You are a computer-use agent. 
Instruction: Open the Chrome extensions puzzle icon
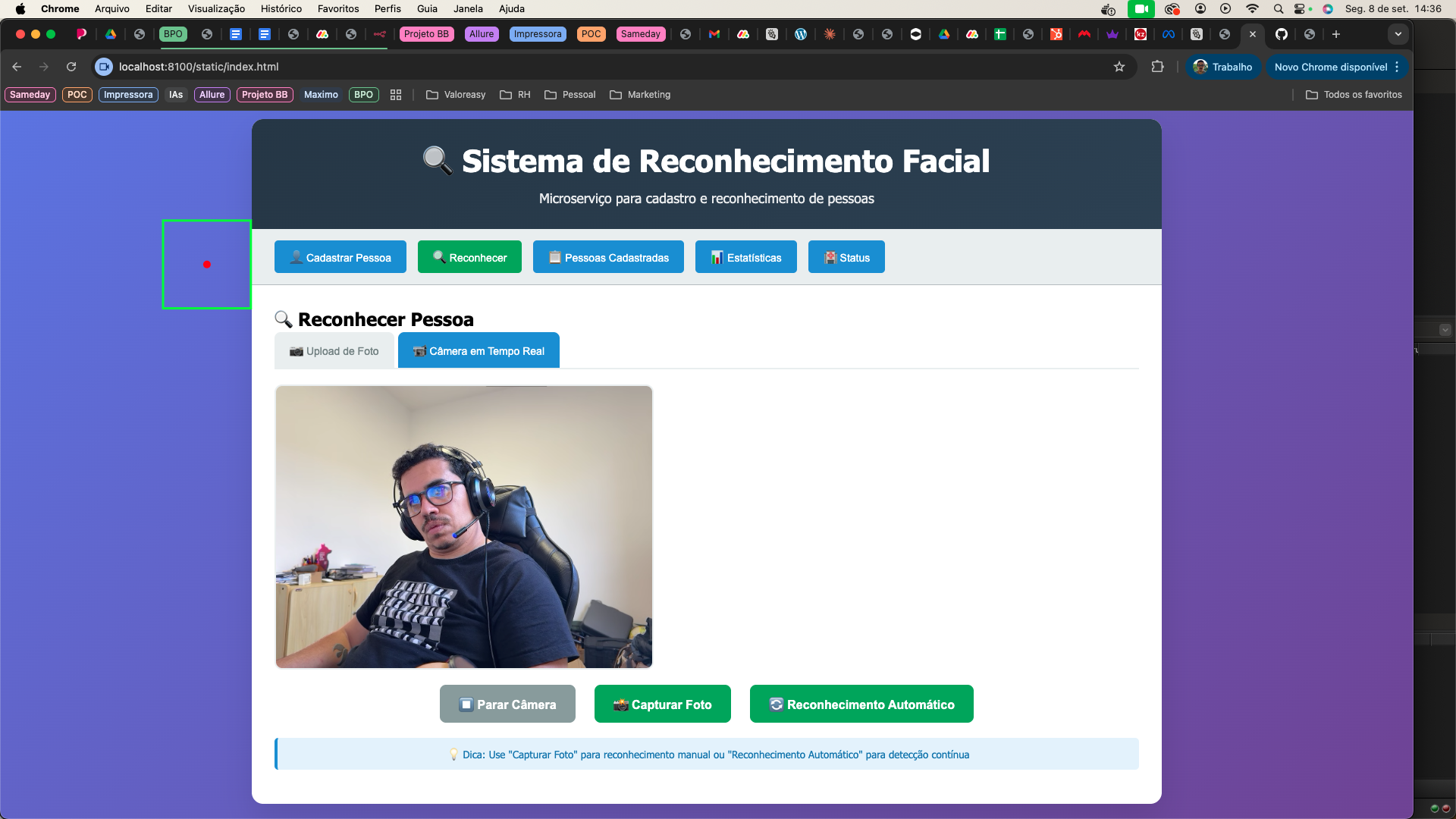pyautogui.click(x=1157, y=67)
